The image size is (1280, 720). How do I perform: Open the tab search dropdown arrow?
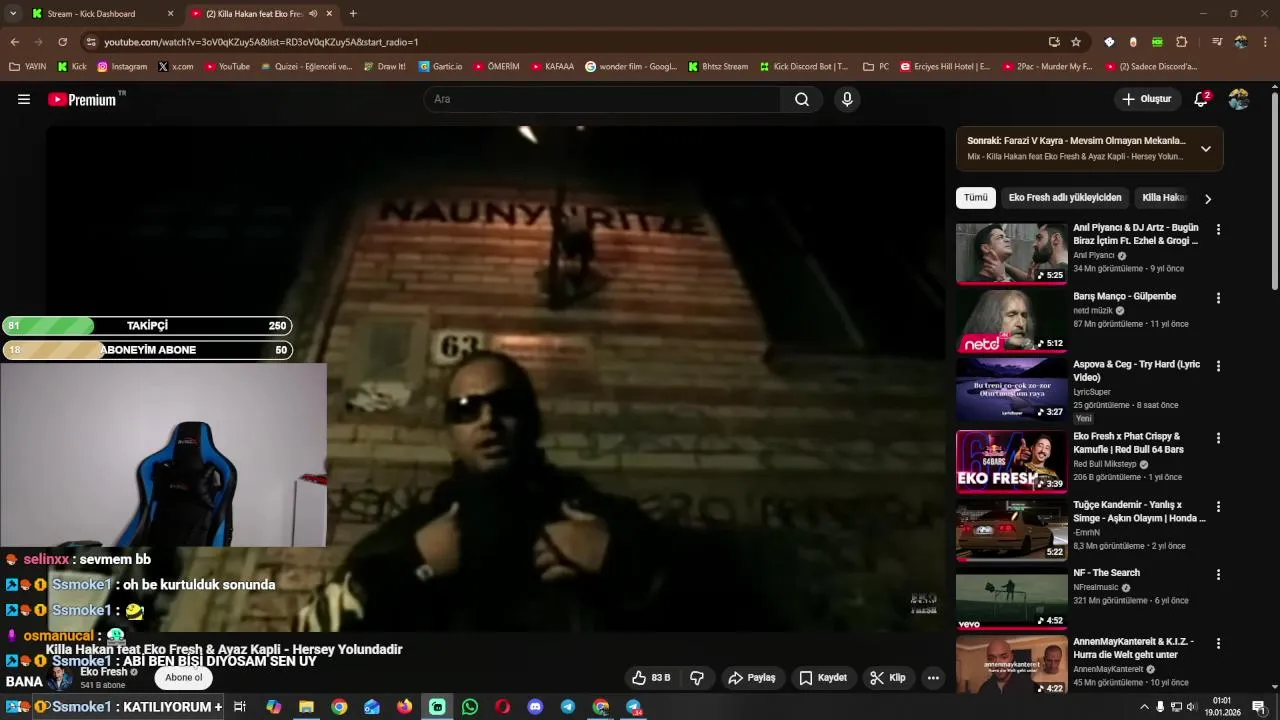[12, 14]
